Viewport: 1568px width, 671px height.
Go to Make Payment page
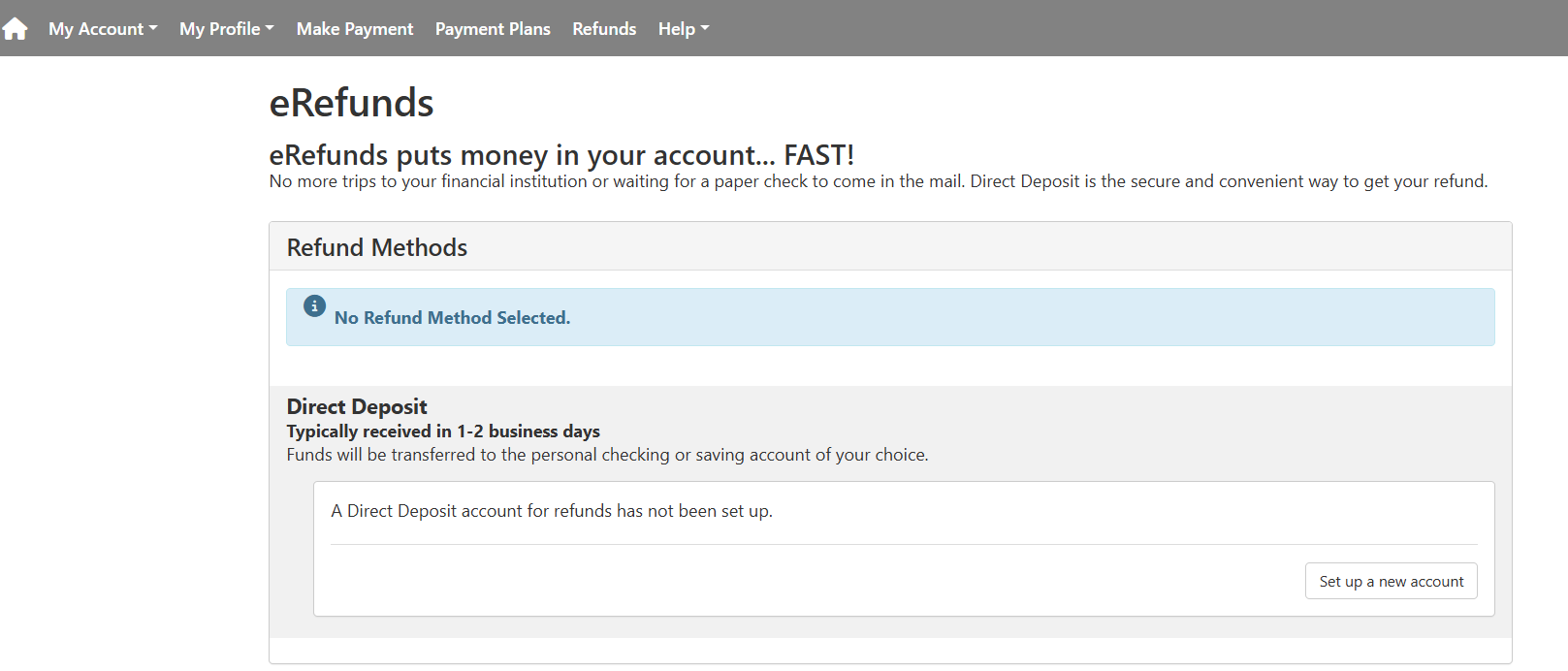[x=355, y=29]
